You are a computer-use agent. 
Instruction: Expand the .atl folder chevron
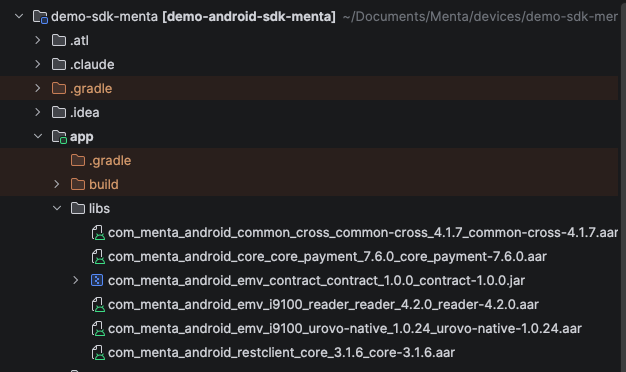tap(38, 40)
